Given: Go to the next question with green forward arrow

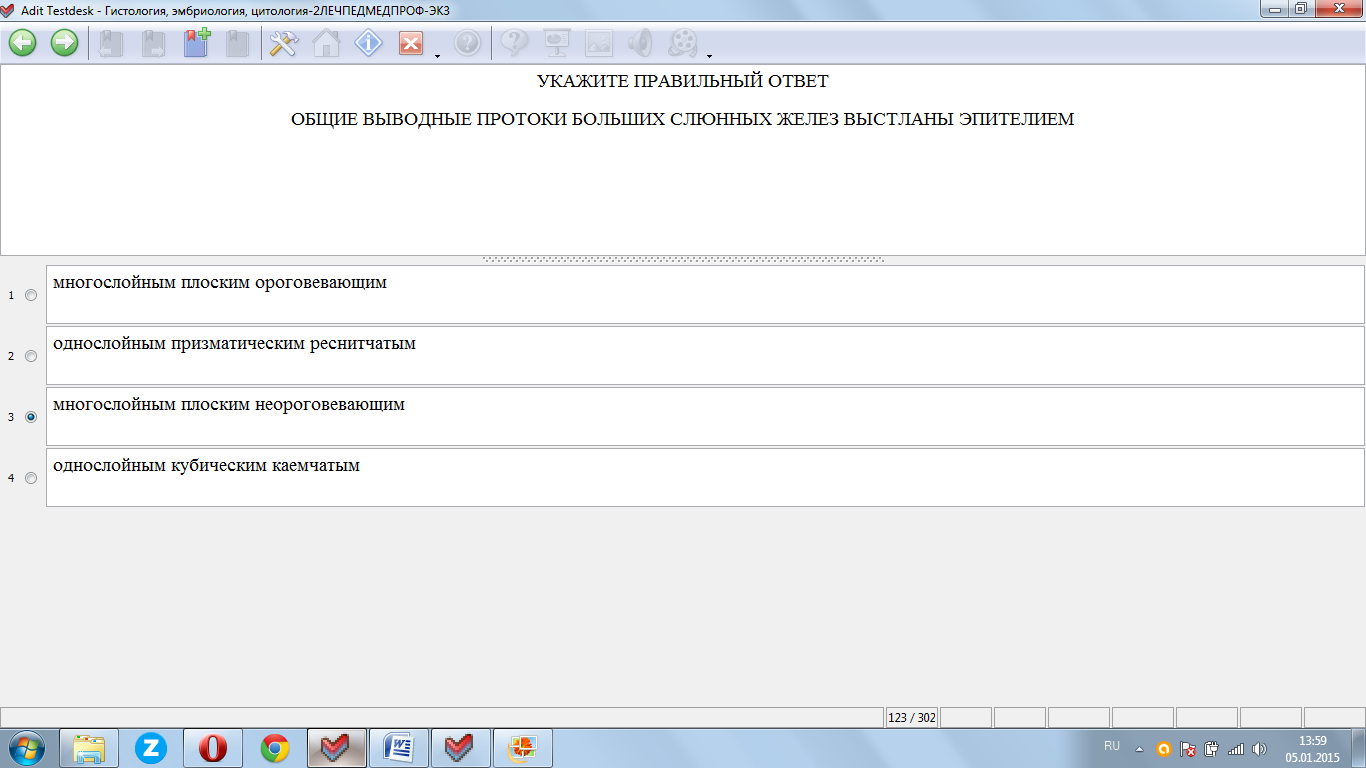Looking at the screenshot, I should pyautogui.click(x=65, y=43).
